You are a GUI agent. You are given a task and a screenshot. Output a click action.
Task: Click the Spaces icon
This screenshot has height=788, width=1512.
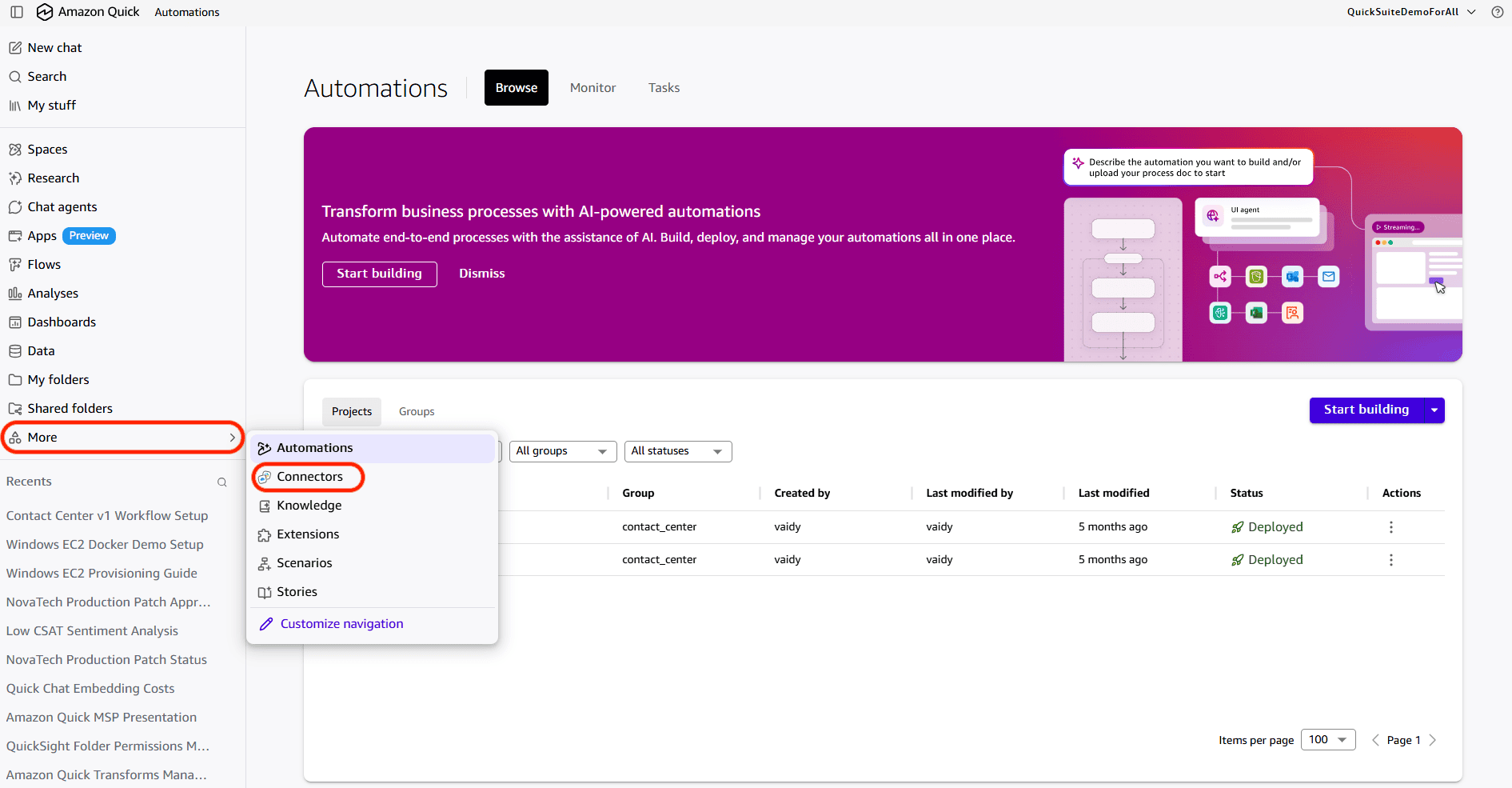[15, 150]
